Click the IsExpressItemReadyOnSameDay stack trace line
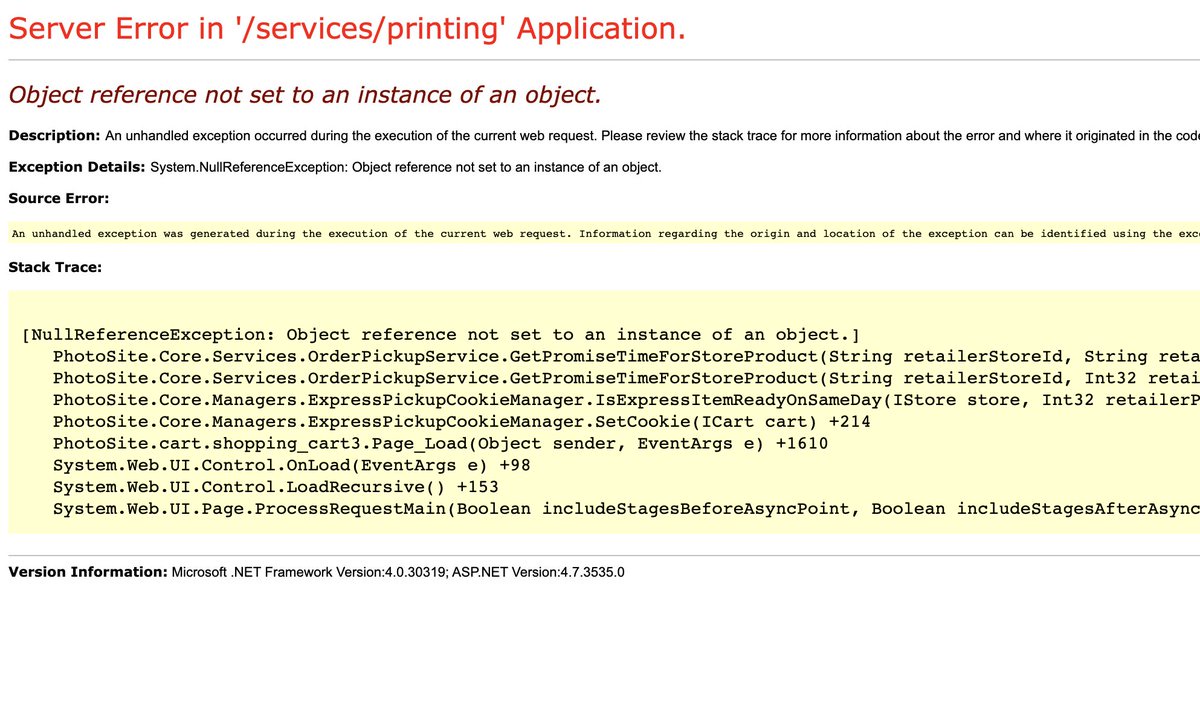 620,400
